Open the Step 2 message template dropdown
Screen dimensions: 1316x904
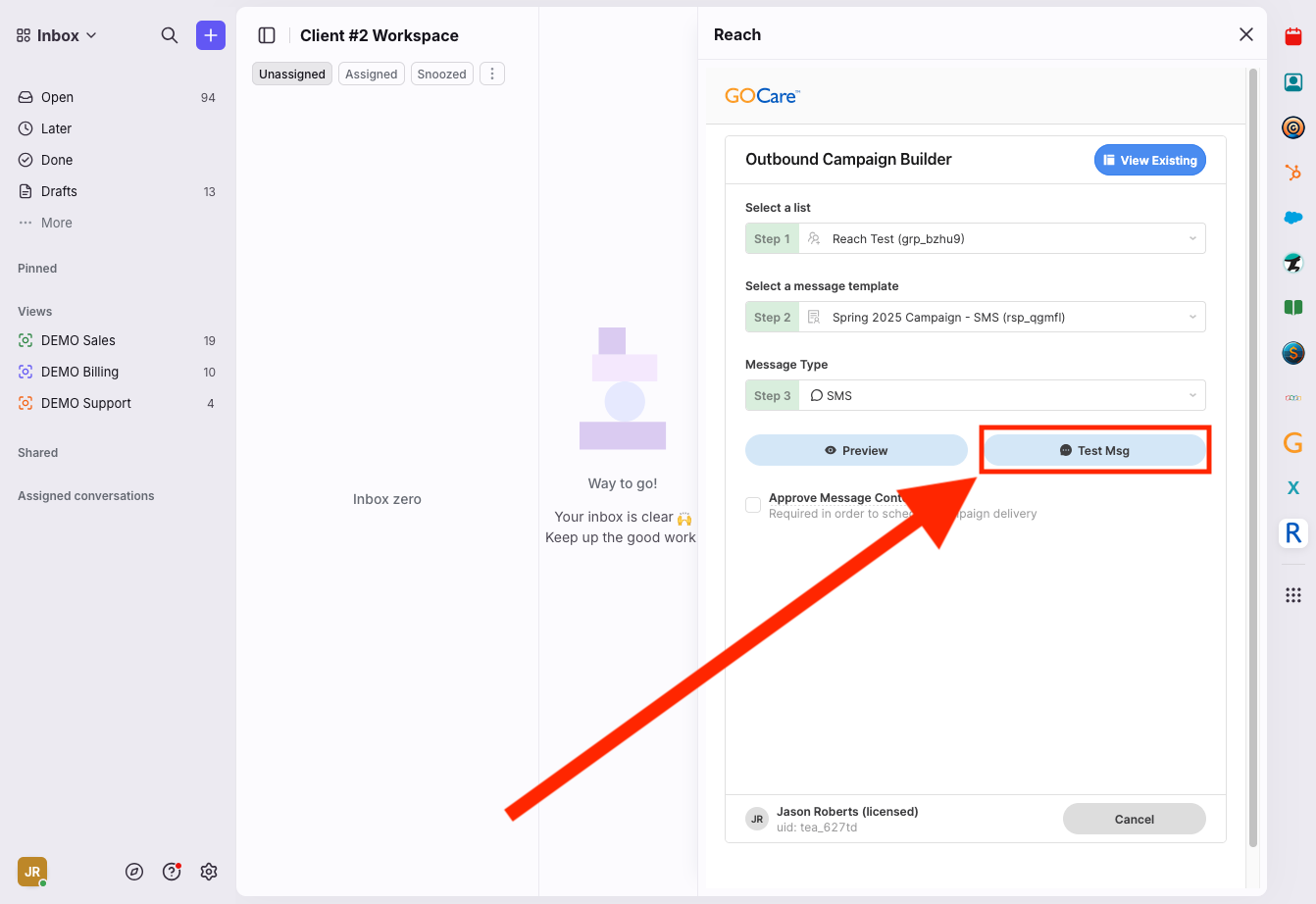(x=1000, y=318)
